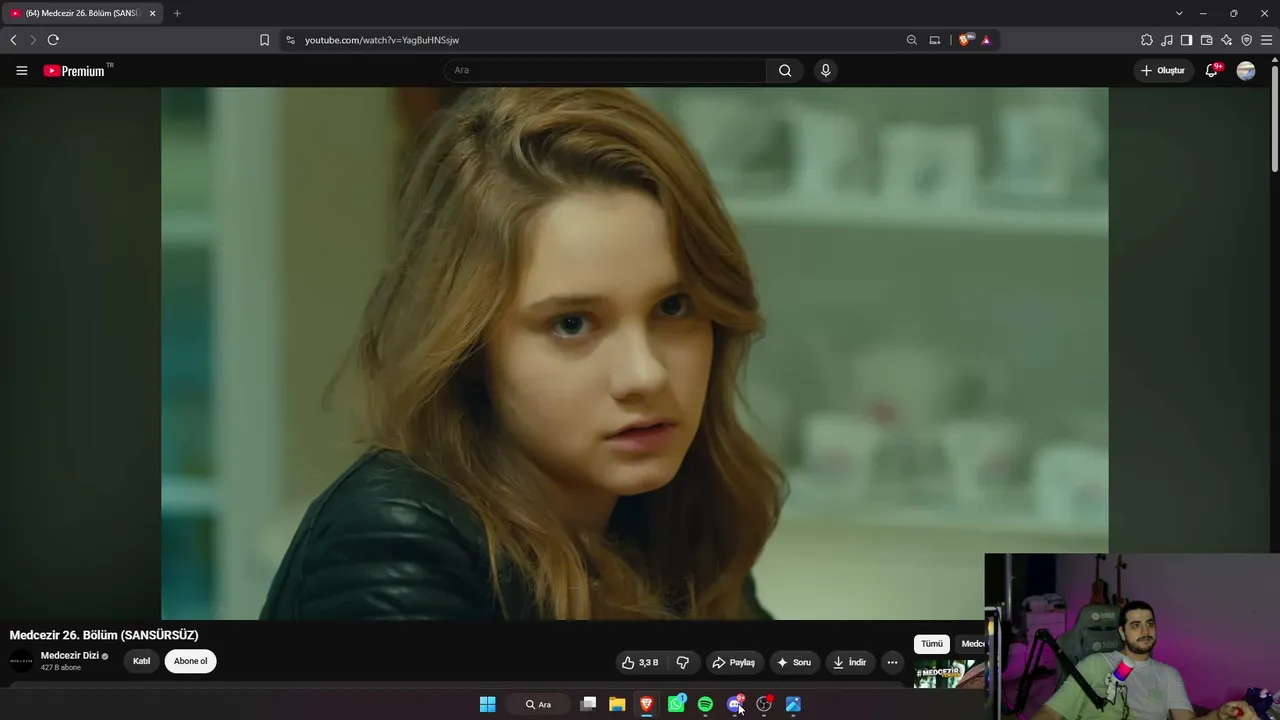Like the video with thumbs up
1280x720 pixels.
tap(640, 662)
